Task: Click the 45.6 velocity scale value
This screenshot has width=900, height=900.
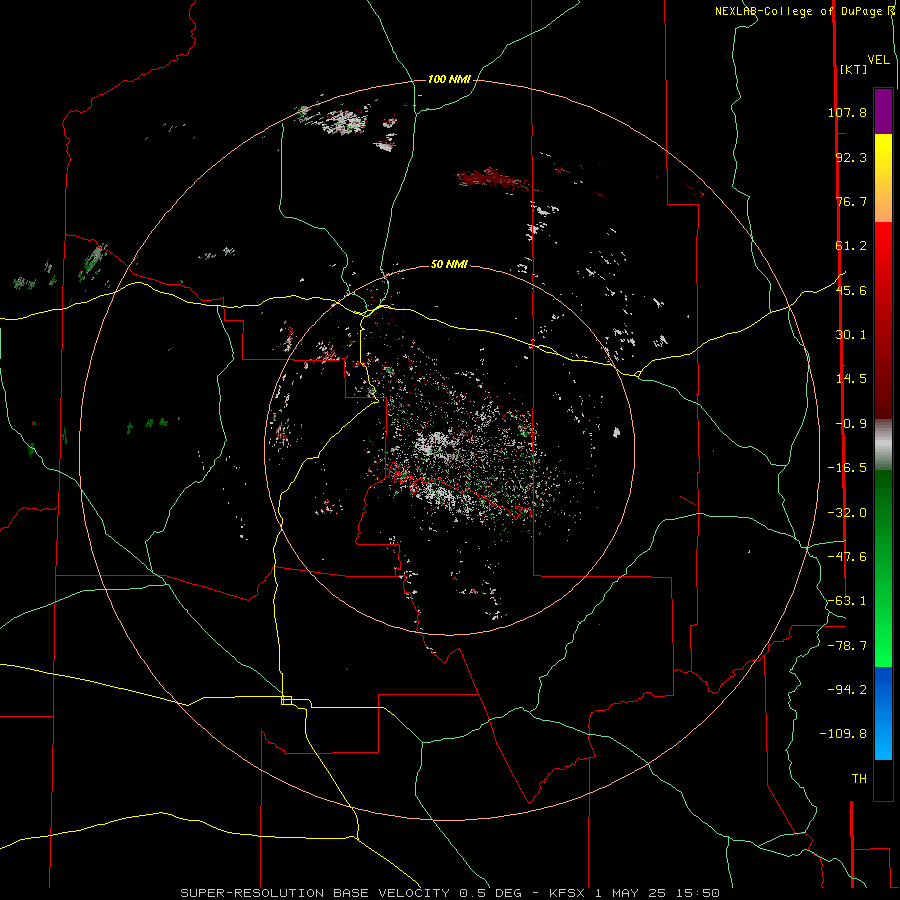Action: click(851, 290)
